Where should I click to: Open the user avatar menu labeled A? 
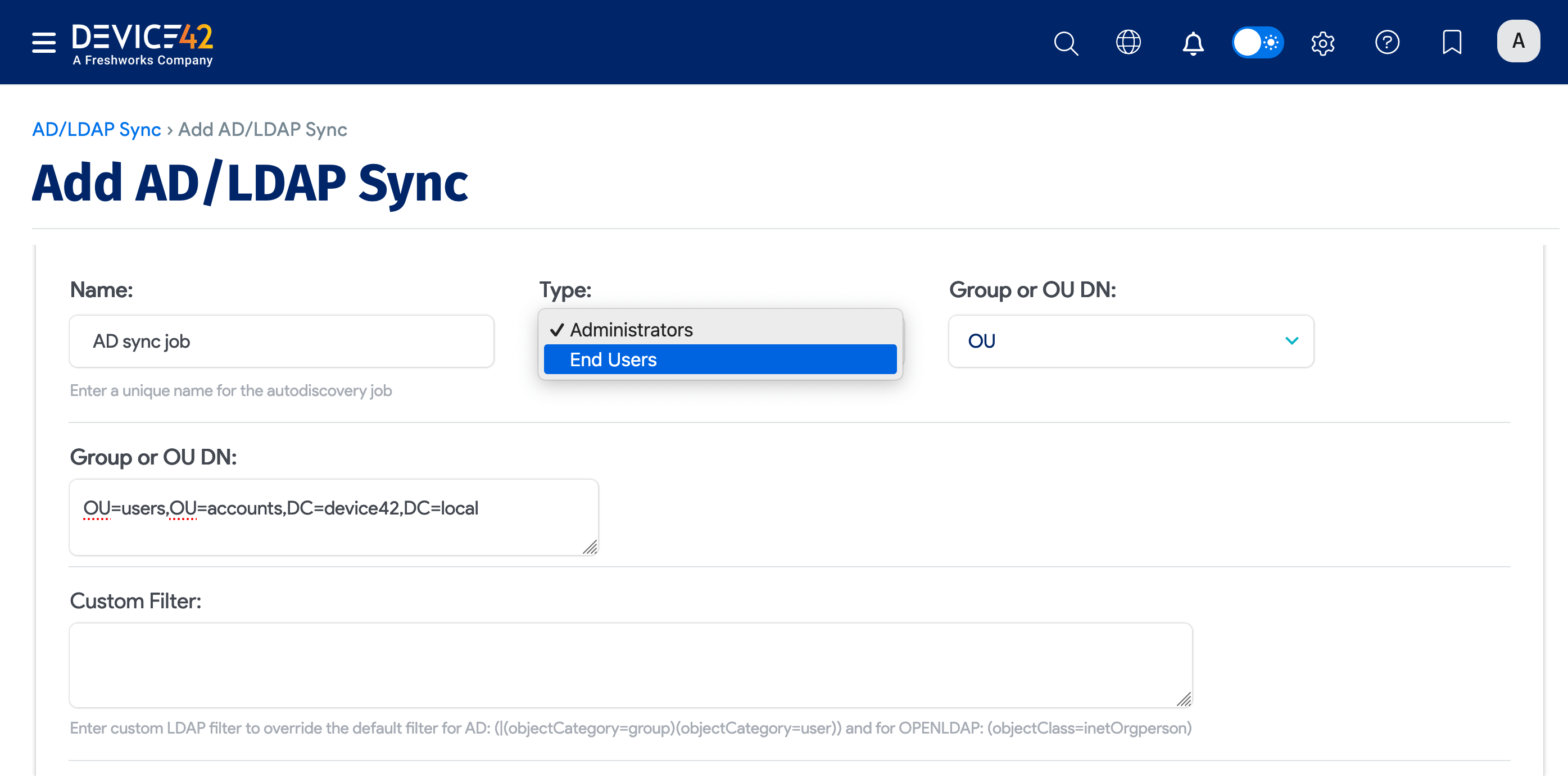(1518, 41)
